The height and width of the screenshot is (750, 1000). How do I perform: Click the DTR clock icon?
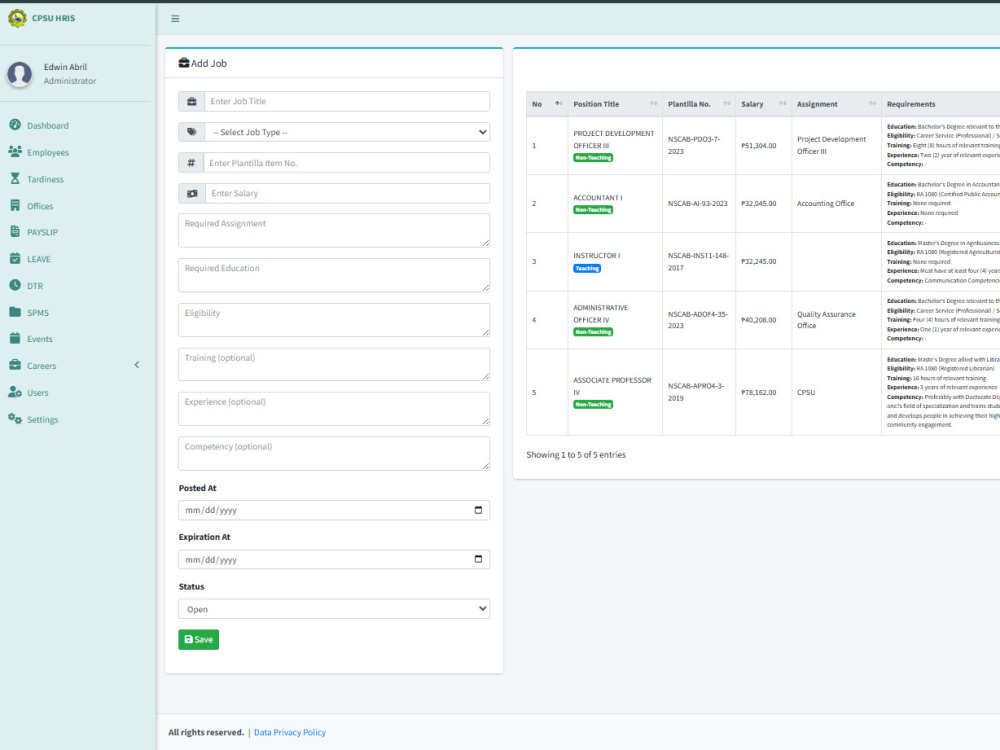click(15, 285)
